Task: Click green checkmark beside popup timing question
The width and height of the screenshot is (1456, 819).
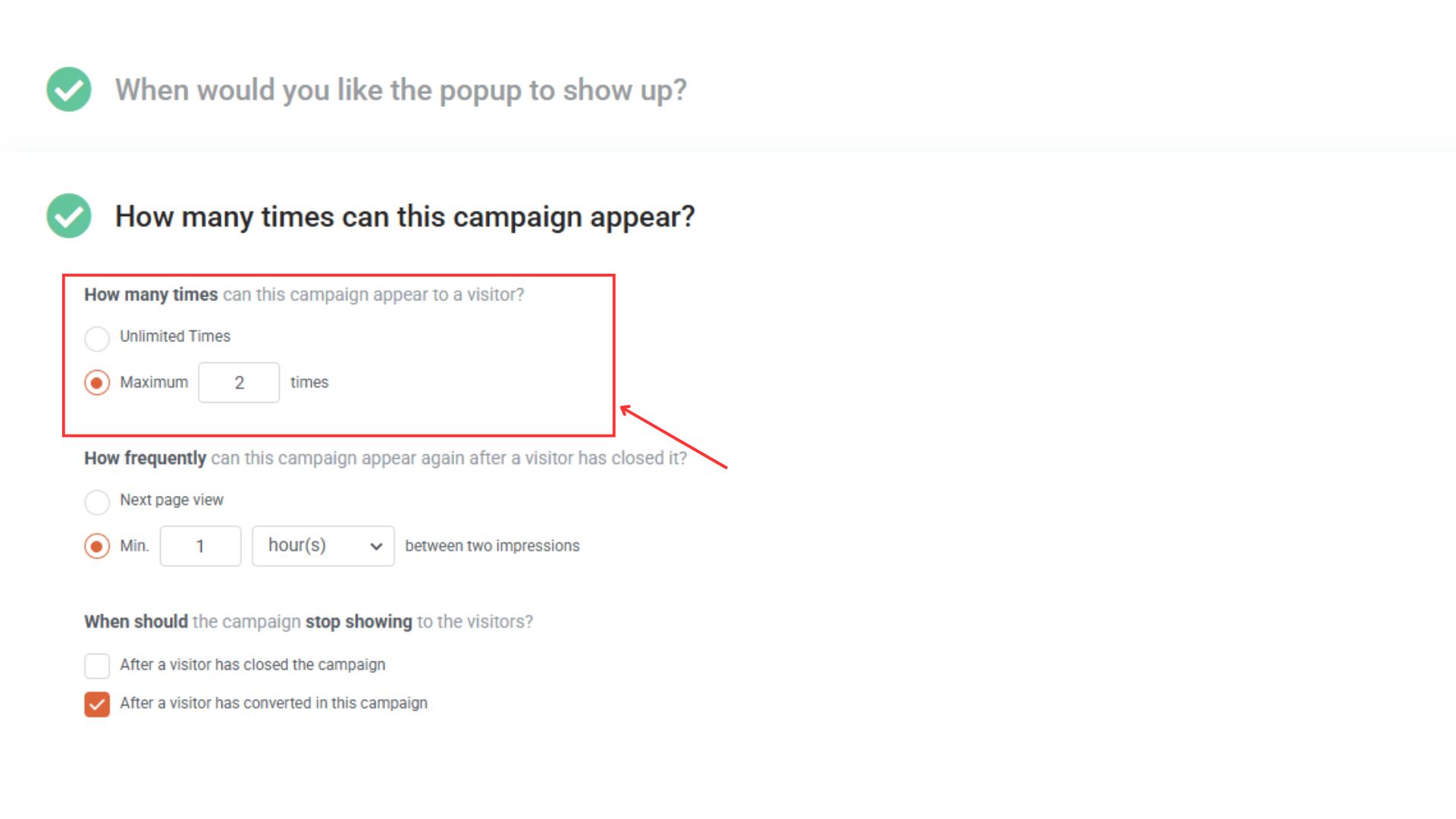Action: pyautogui.click(x=69, y=89)
